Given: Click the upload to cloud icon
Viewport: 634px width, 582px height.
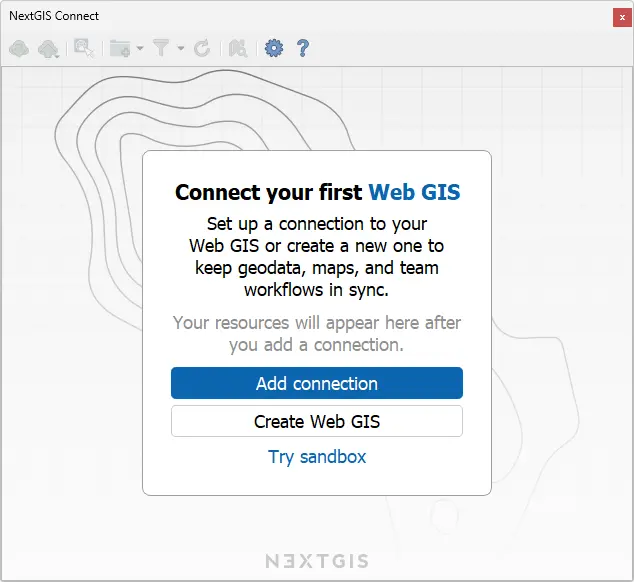Looking at the screenshot, I should pyautogui.click(x=48, y=49).
